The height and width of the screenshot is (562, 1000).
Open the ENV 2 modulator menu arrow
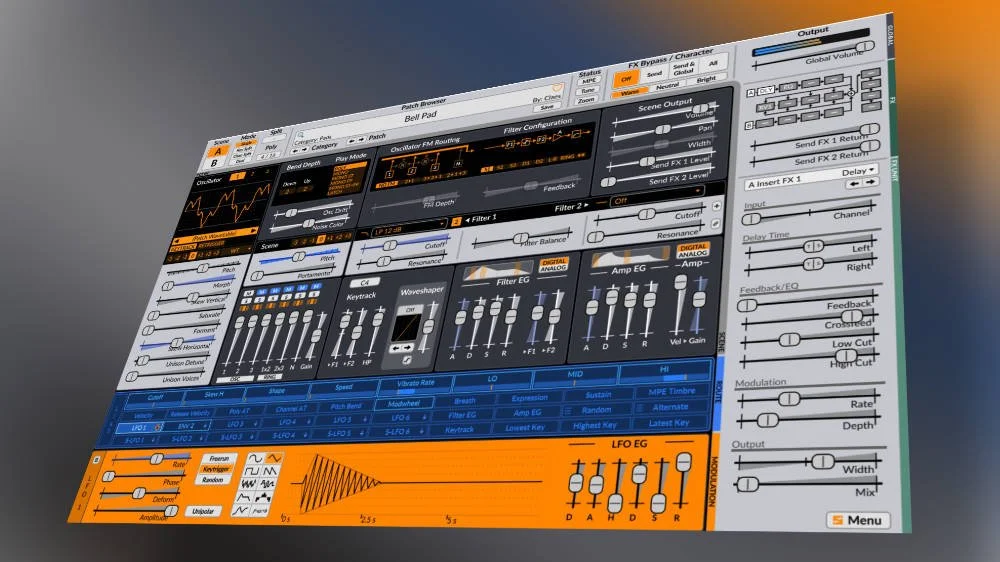[x=205, y=425]
